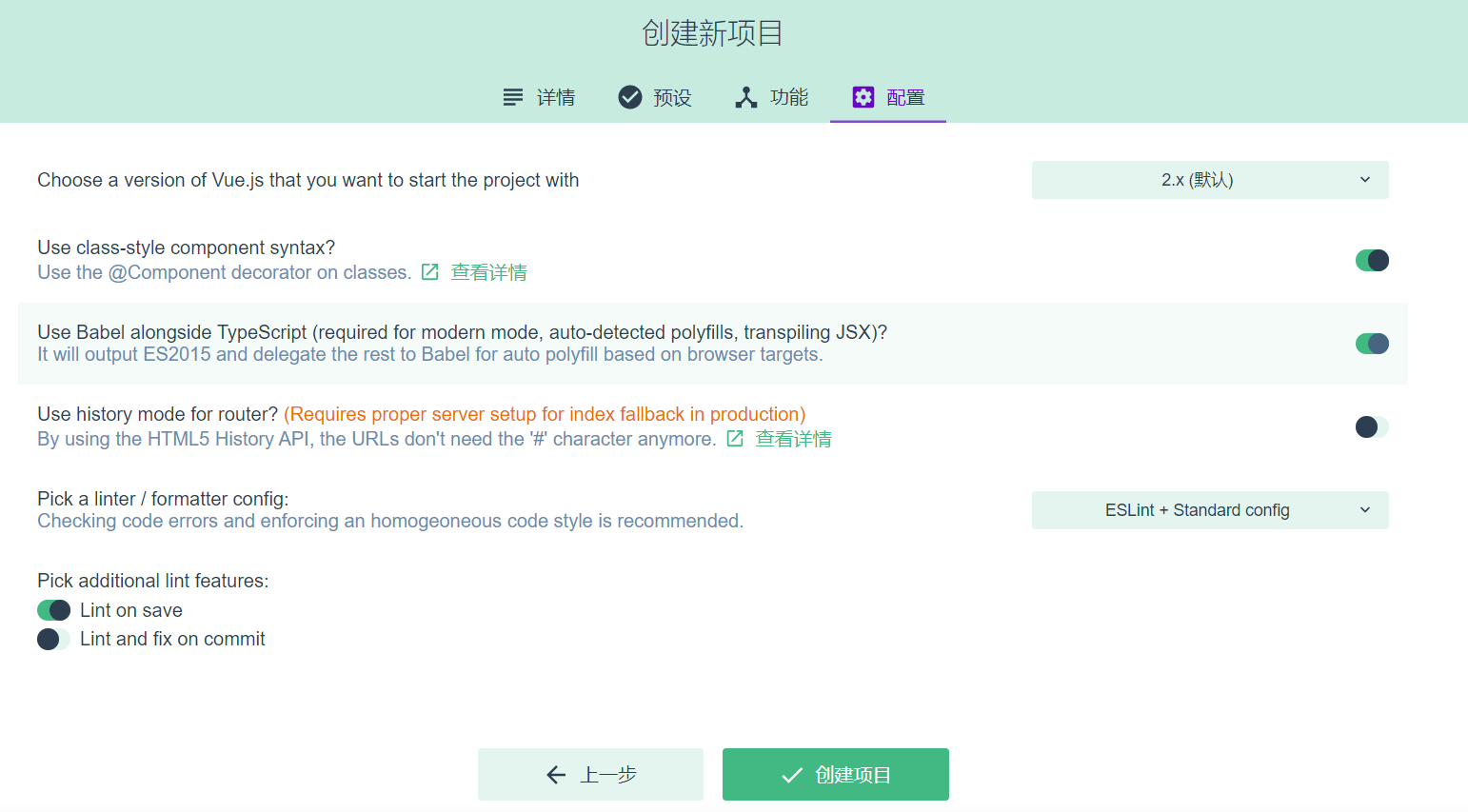Viewport: 1468px width, 812px height.
Task: Click the person icon beside 功能 tab
Action: (x=744, y=96)
